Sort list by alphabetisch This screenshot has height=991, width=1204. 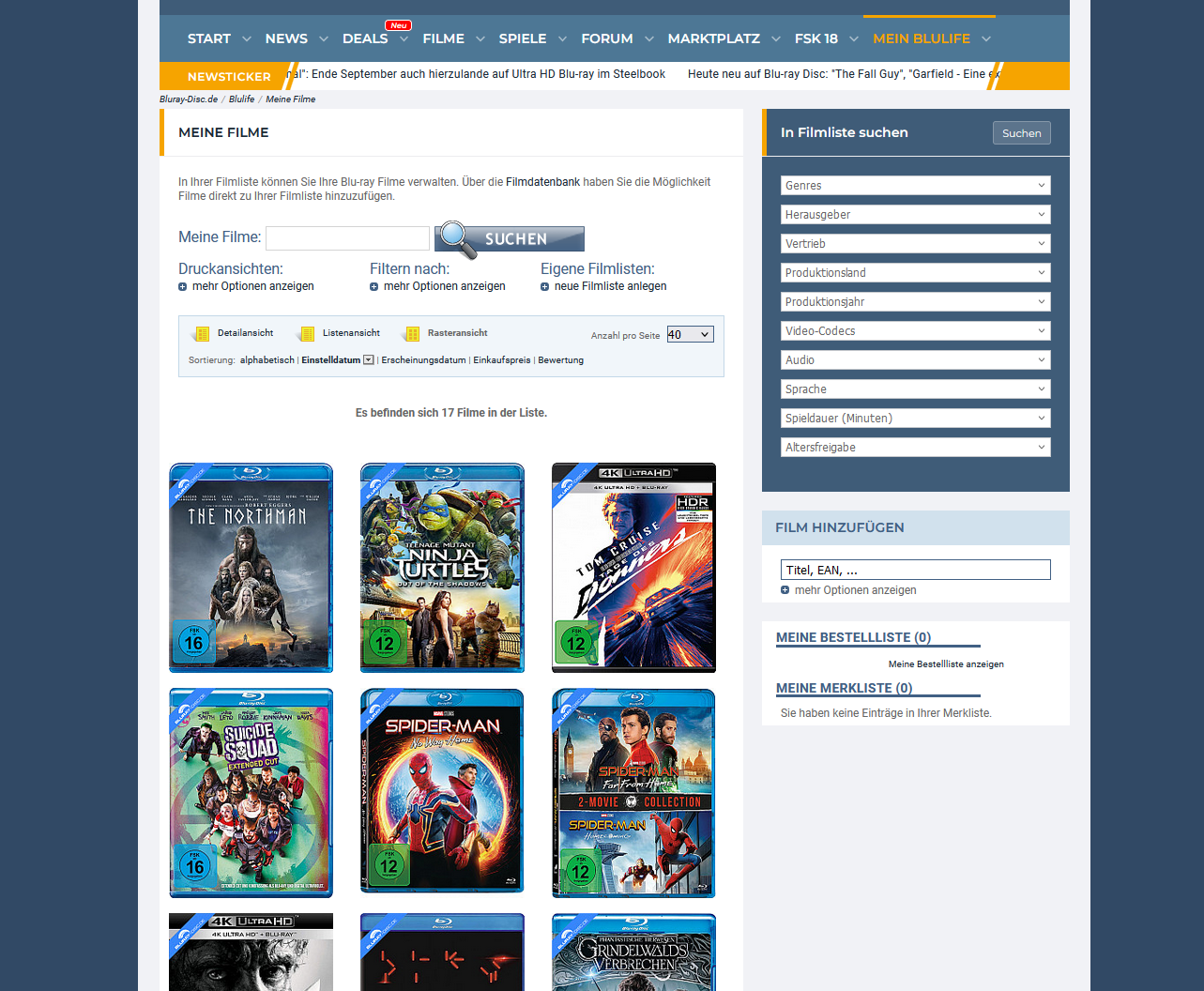pyautogui.click(x=267, y=360)
